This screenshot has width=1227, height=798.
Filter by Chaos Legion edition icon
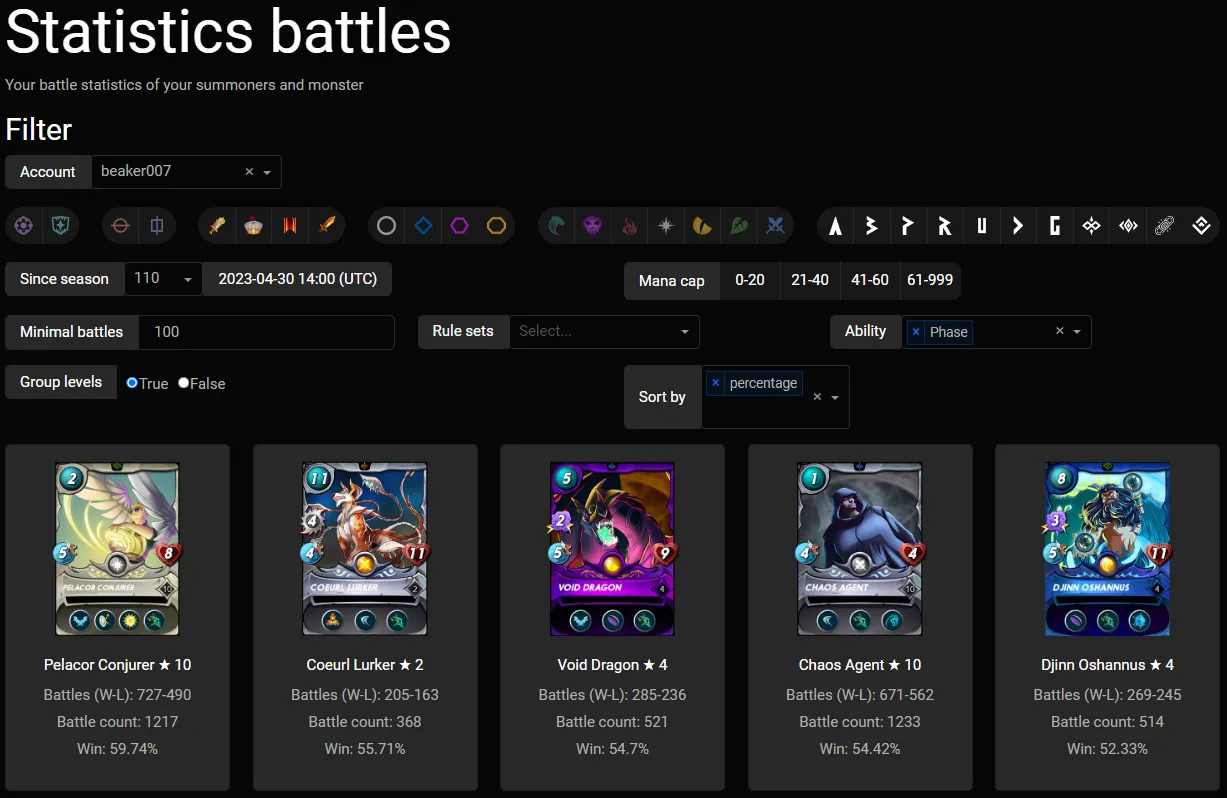(1091, 226)
